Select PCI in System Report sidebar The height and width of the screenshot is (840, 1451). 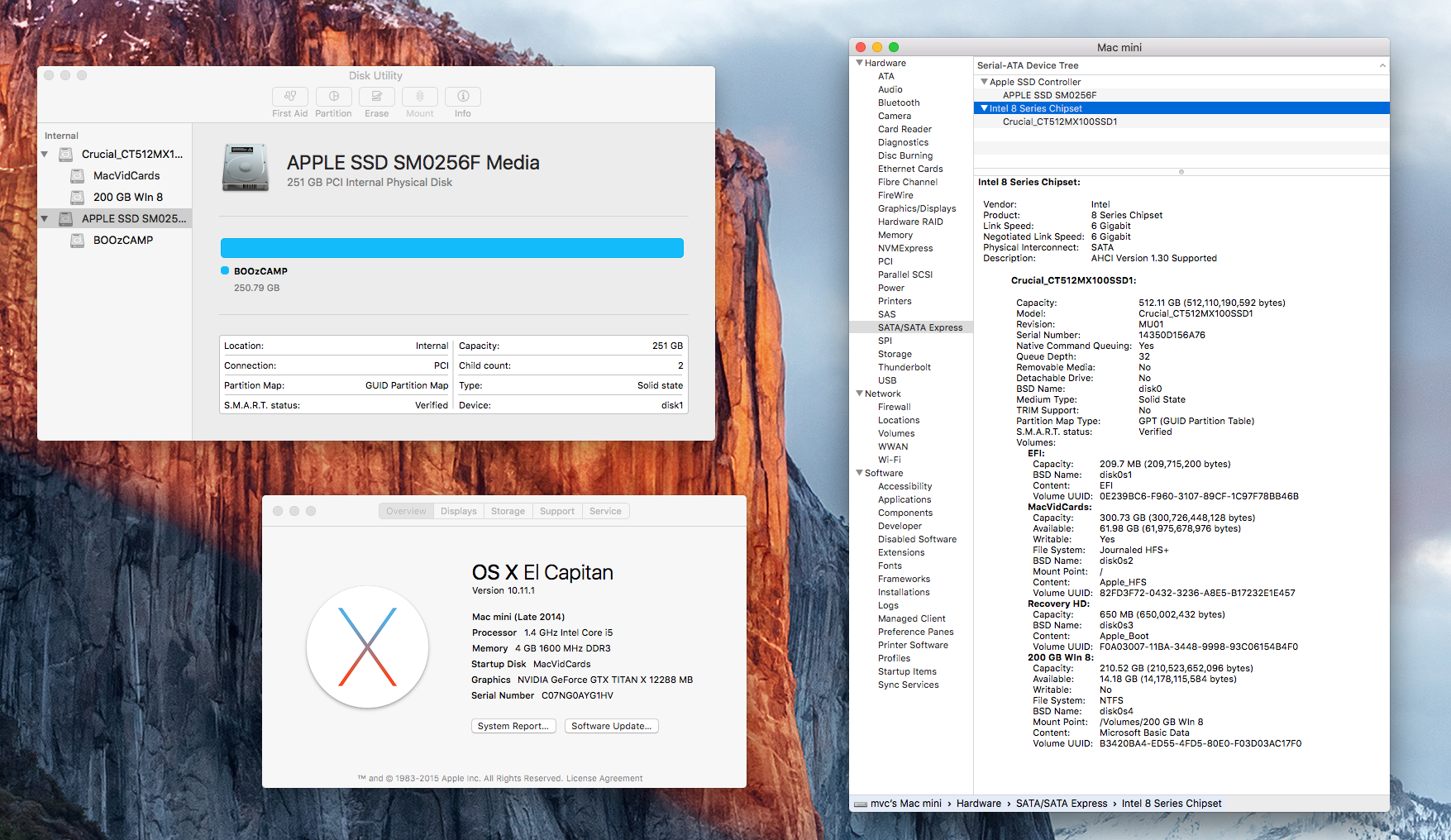[885, 261]
